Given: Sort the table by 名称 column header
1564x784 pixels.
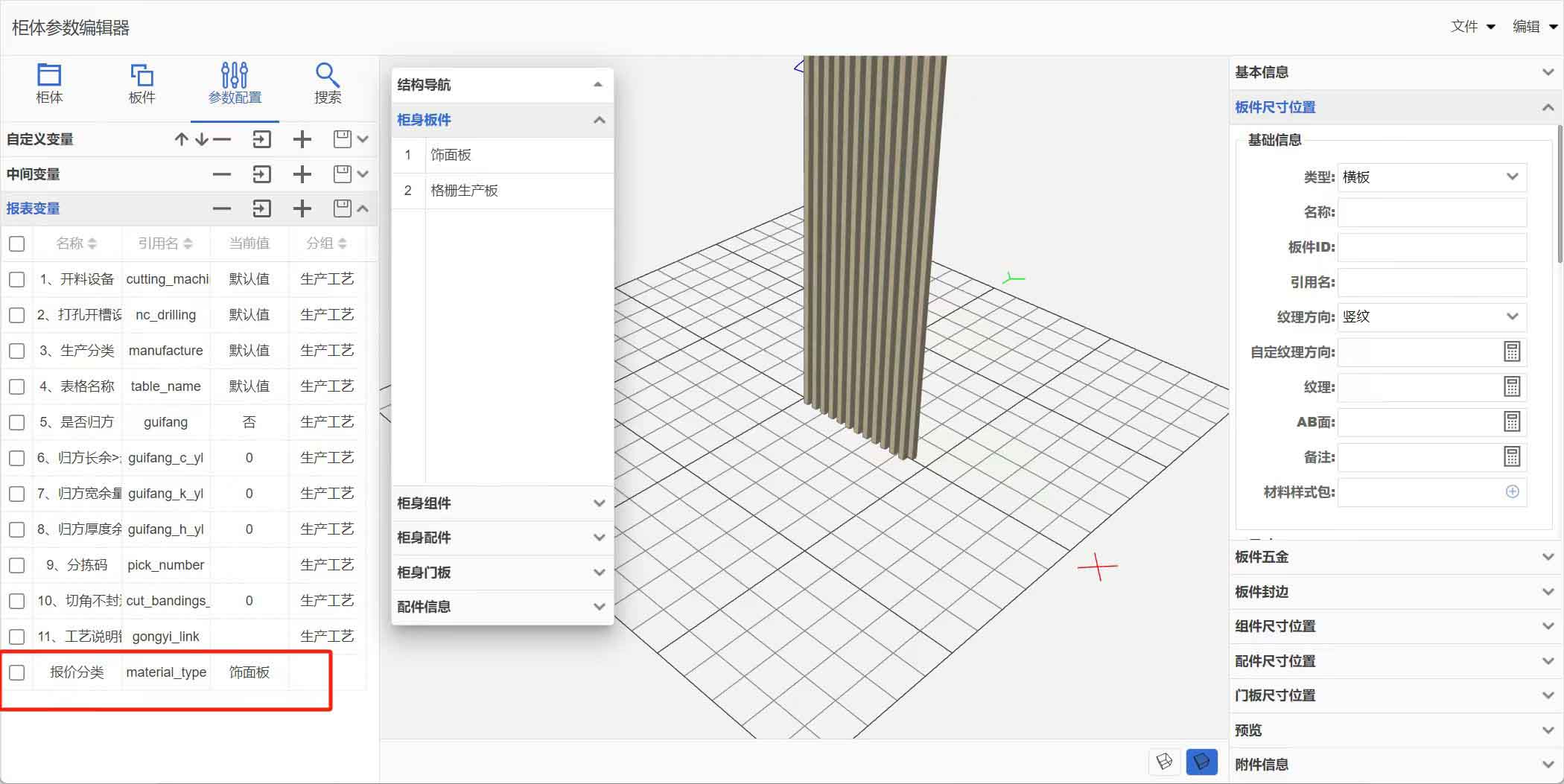Looking at the screenshot, I should 76,243.
